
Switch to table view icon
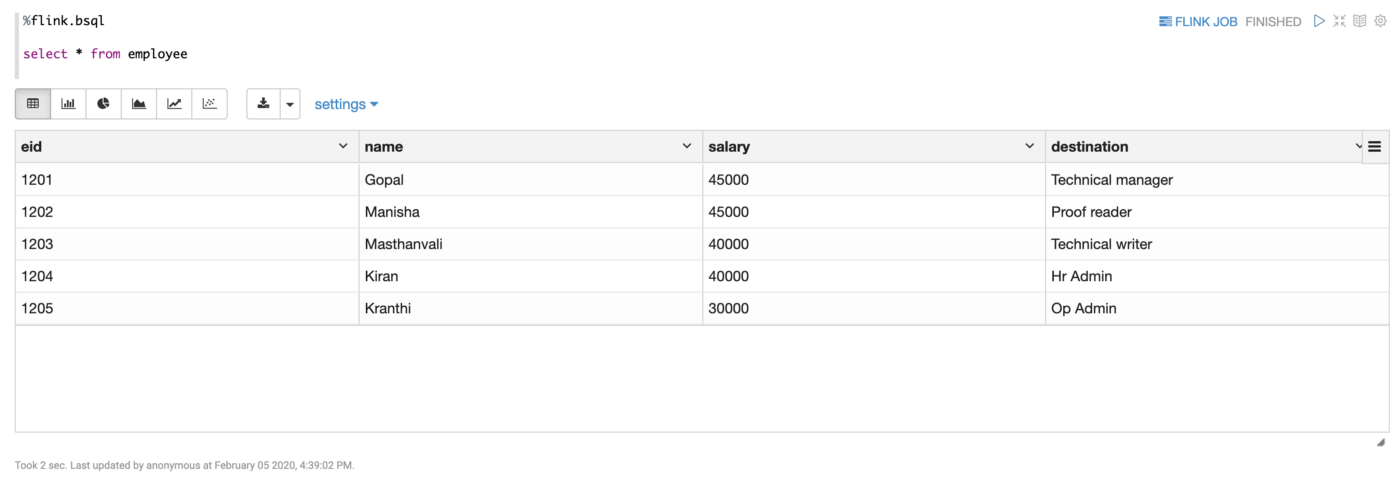coord(33,104)
